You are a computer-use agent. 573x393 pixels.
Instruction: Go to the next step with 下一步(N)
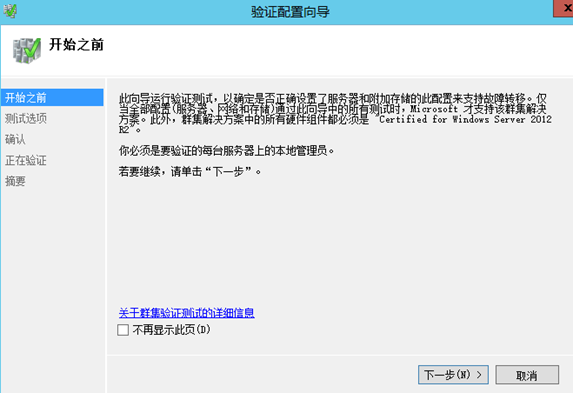(x=453, y=375)
